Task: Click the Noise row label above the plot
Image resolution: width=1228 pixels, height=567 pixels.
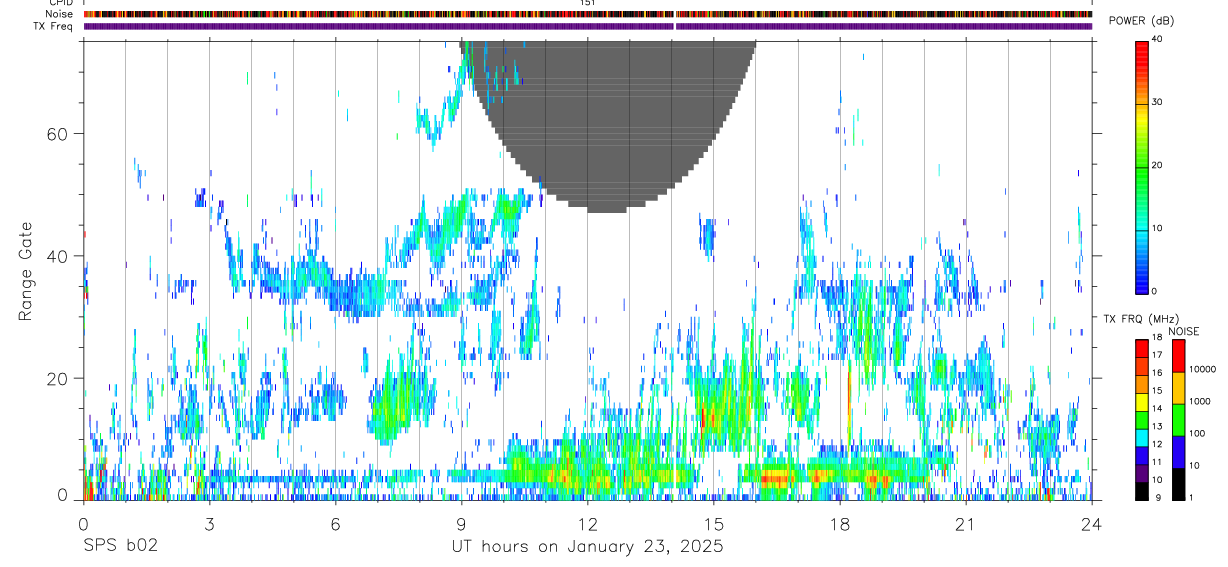Action: [60, 14]
